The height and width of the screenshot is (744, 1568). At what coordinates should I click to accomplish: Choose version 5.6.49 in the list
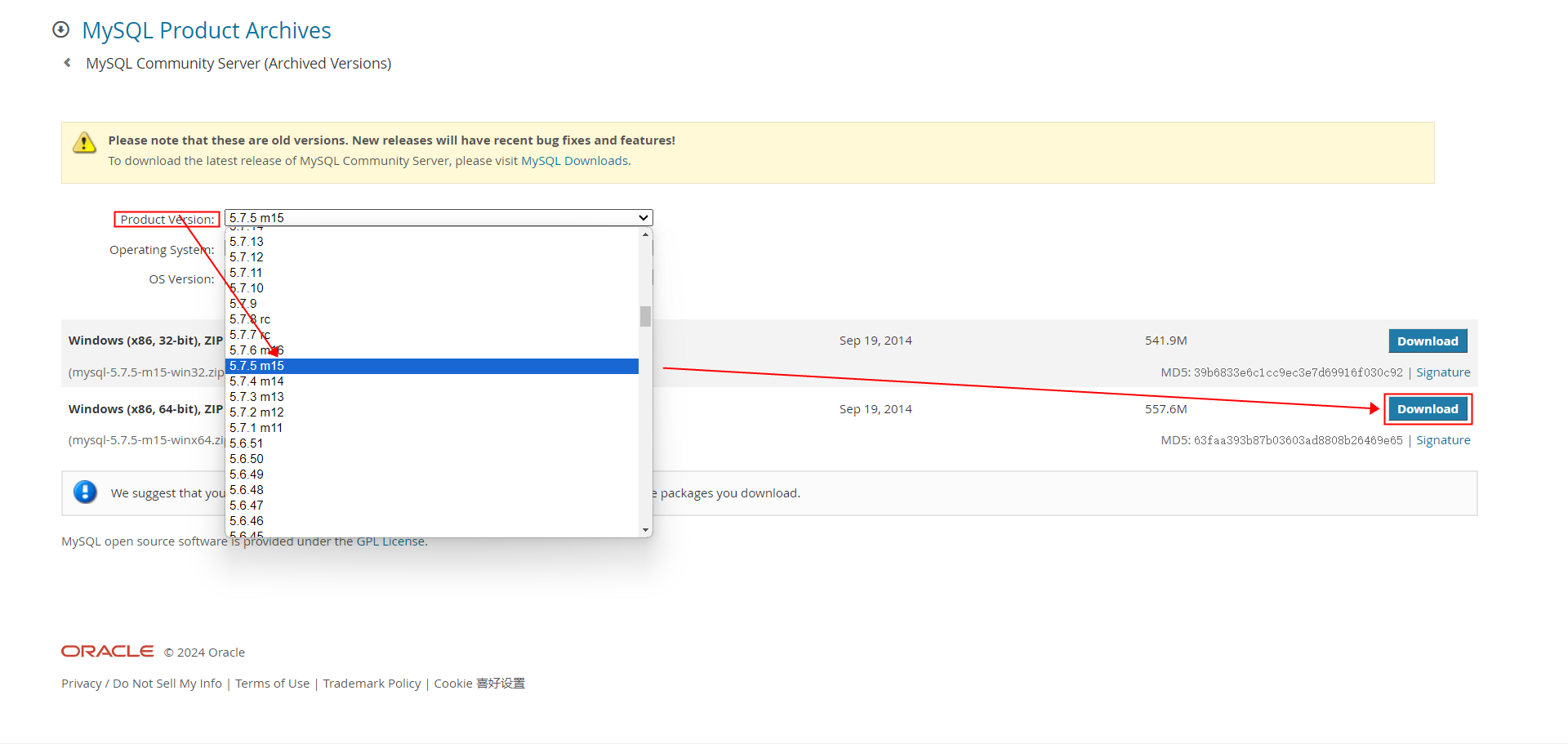point(431,474)
